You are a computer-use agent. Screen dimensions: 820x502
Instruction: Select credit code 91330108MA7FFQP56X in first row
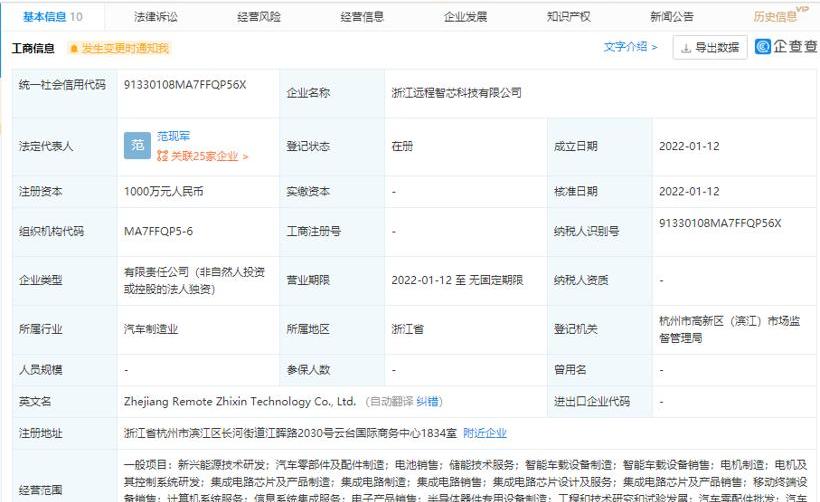point(185,85)
